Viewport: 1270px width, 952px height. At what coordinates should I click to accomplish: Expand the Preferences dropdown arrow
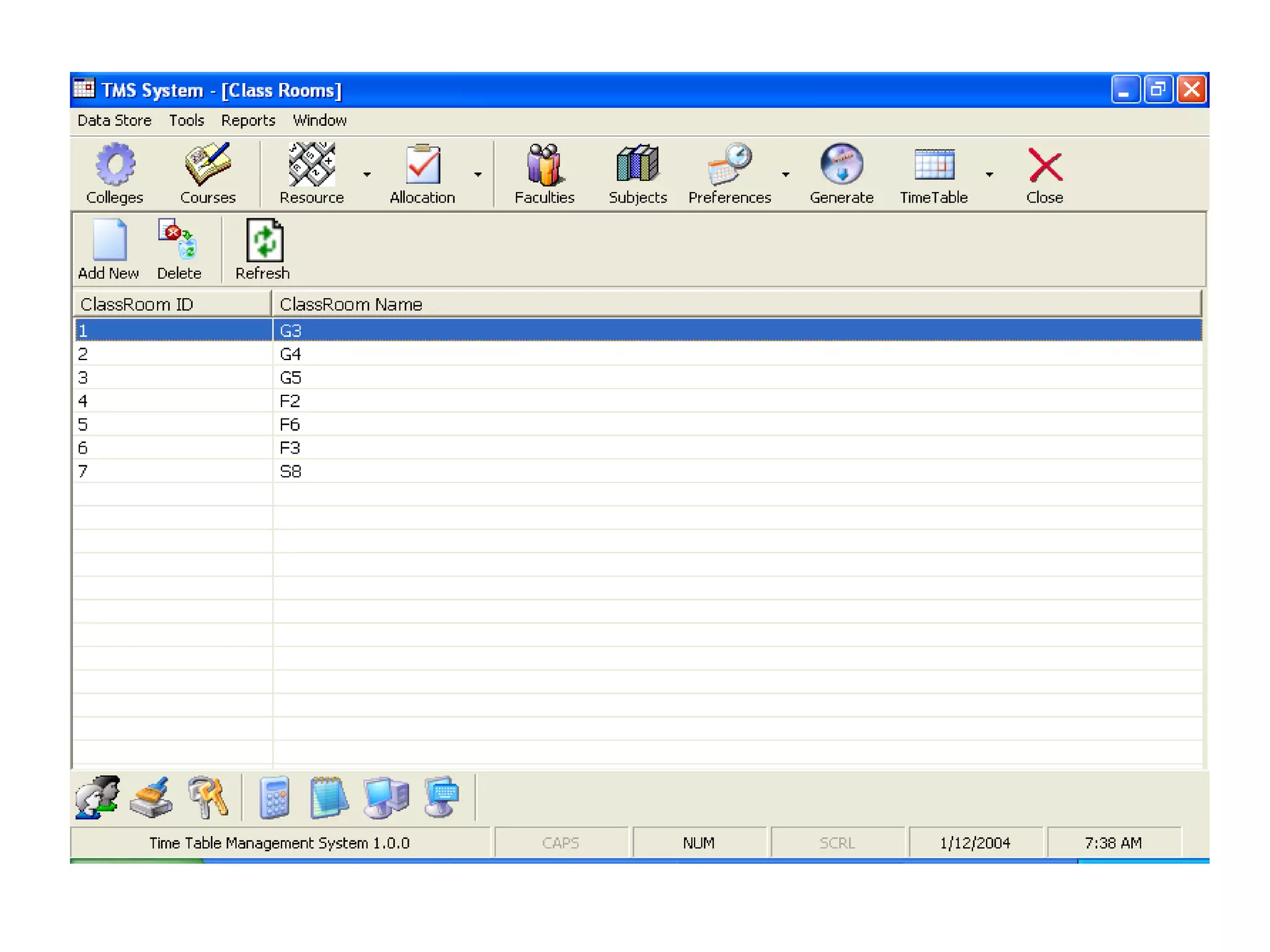[786, 175]
